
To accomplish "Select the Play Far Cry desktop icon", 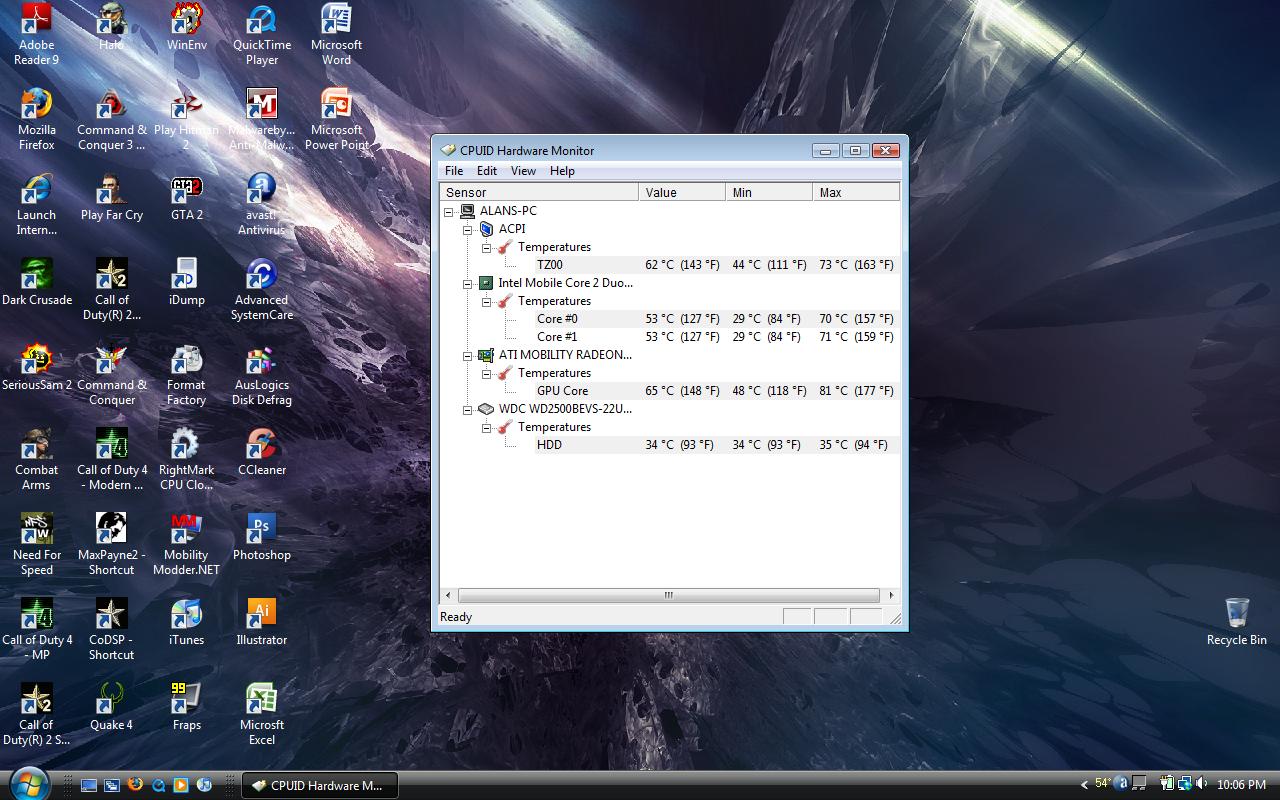I will coord(112,198).
